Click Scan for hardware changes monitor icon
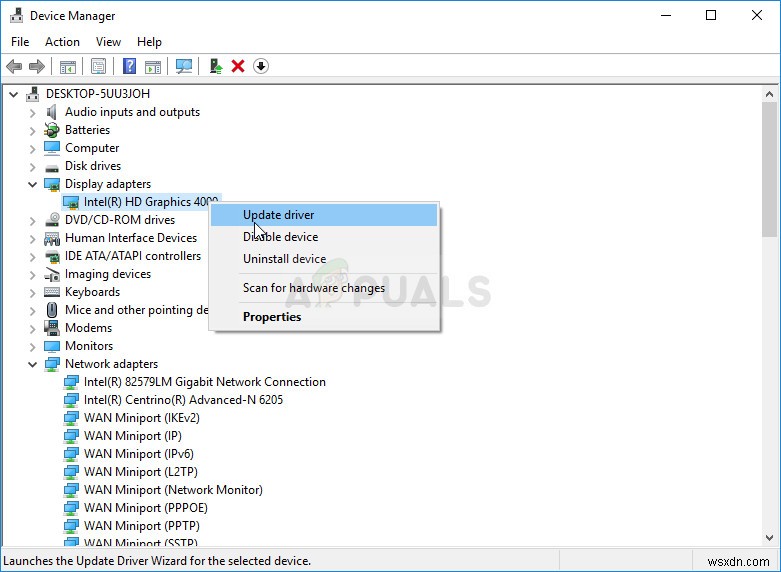 184,66
